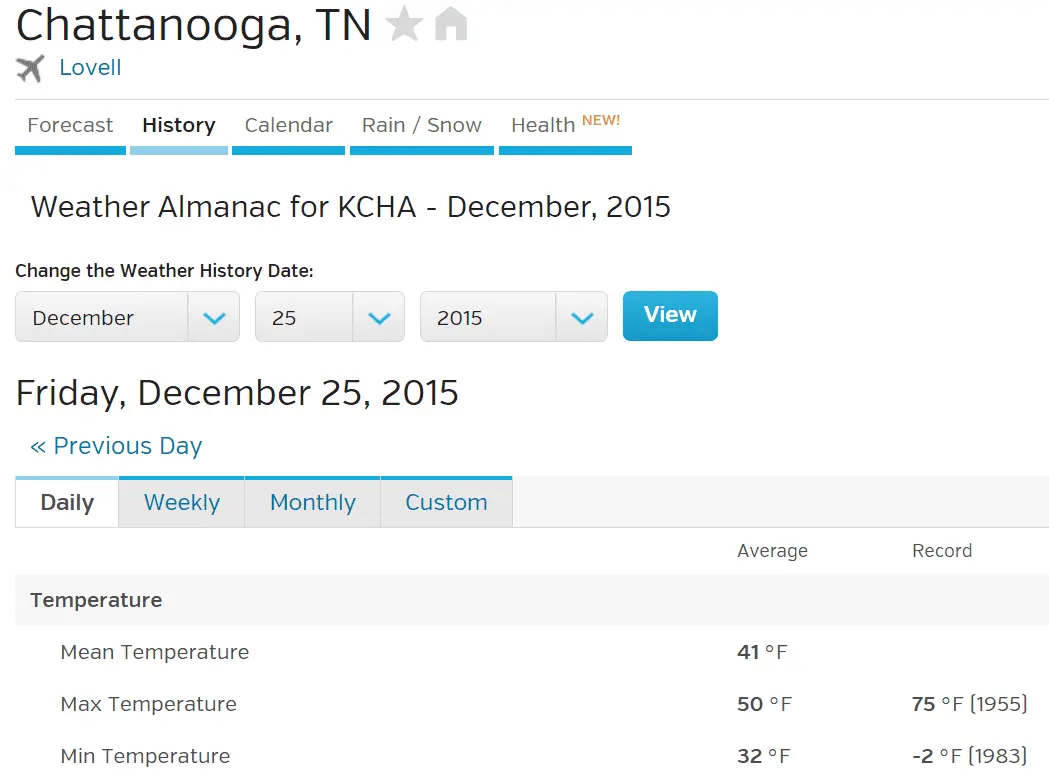Screen dimensions: 1049x782
Task: Open the Lovell station link
Action: 90,68
